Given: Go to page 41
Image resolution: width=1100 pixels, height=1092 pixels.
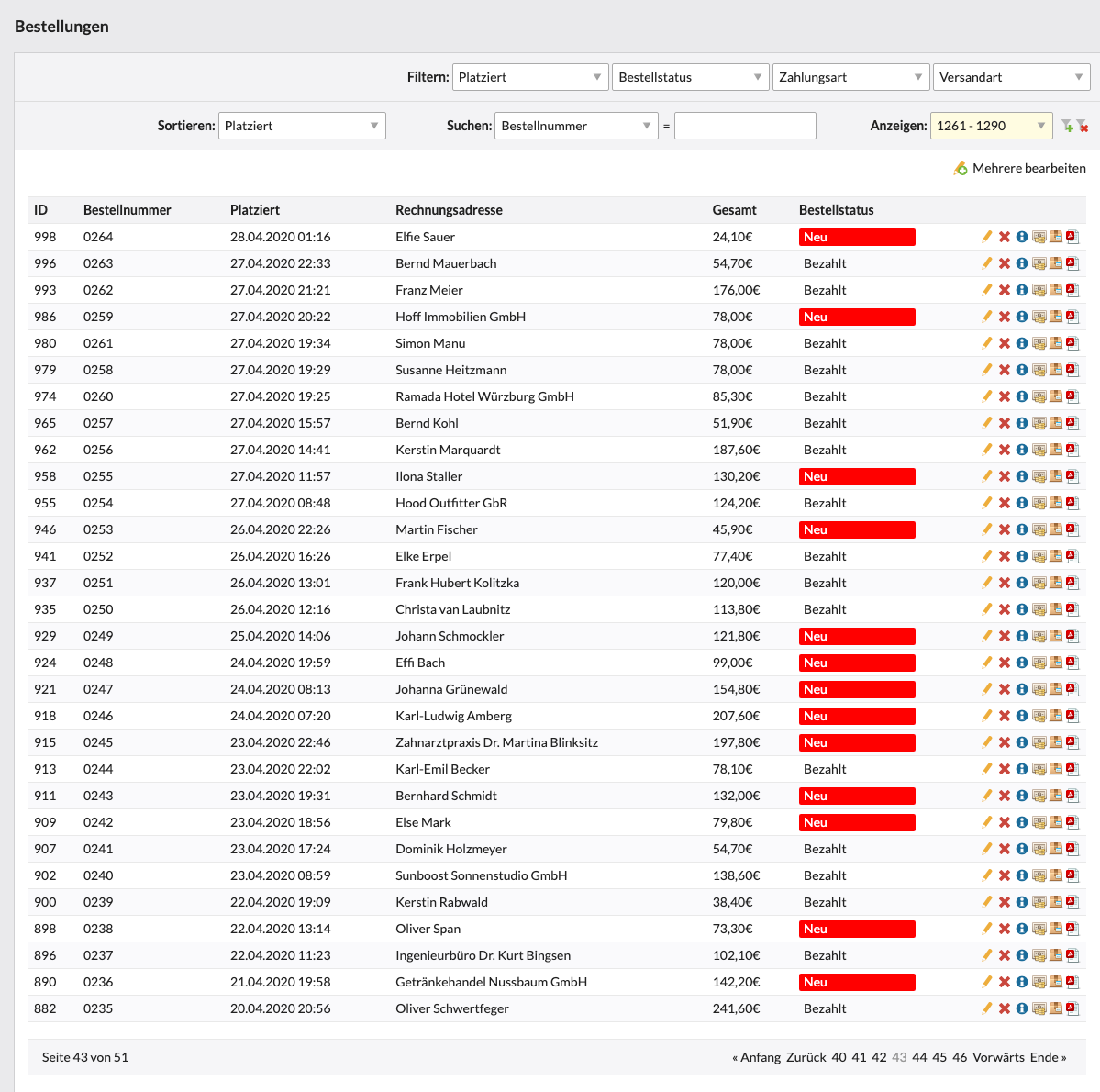Looking at the screenshot, I should (859, 1057).
